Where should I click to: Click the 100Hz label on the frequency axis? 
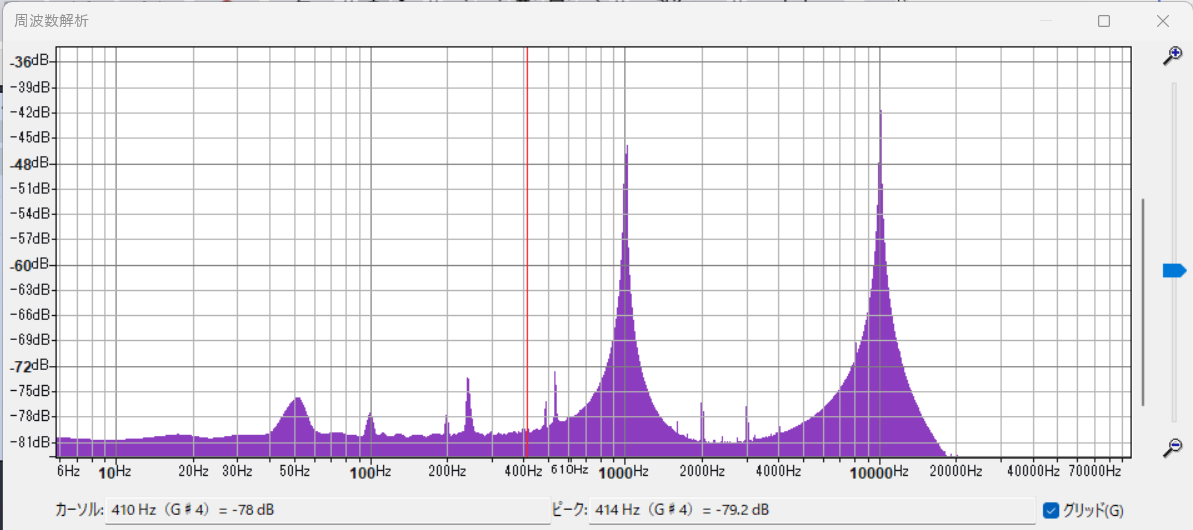pyautogui.click(x=371, y=471)
